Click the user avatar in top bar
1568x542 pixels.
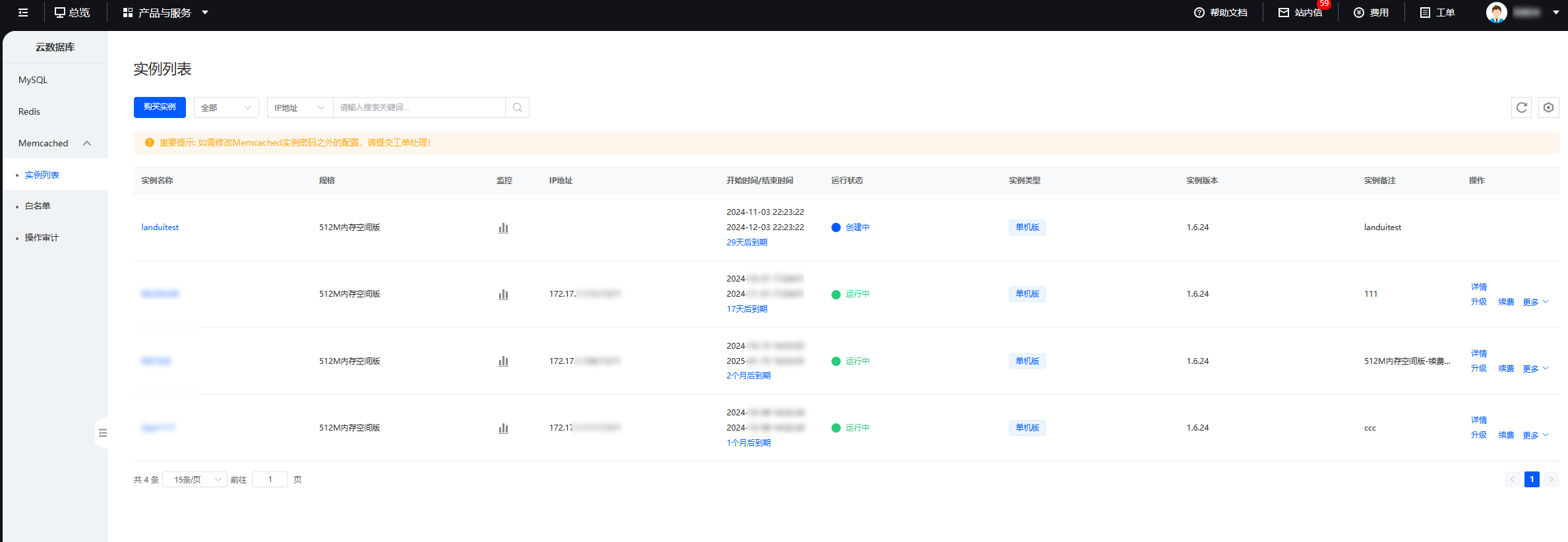coord(1496,13)
